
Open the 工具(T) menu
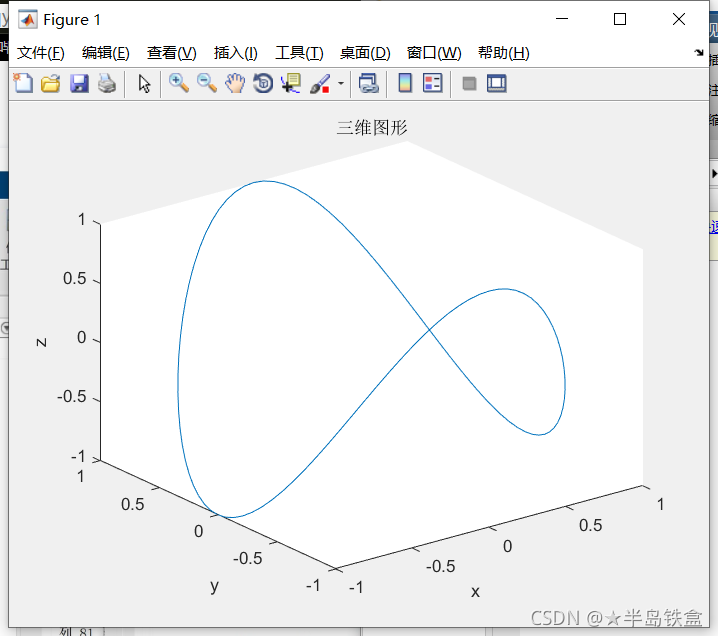pyautogui.click(x=299, y=53)
